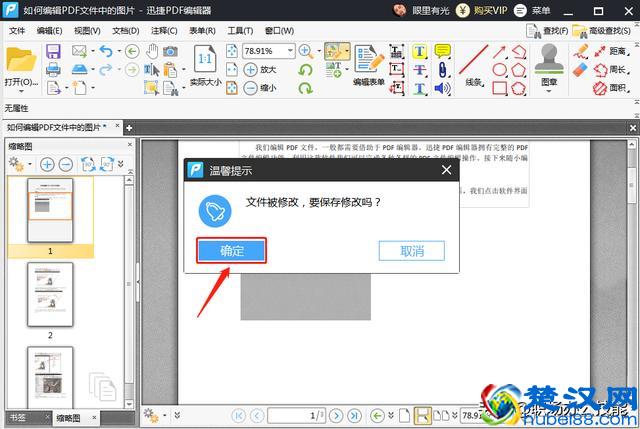Viewport: 640px width, 429px height.
Task: Open the 视图(V) menu
Action: [87, 31]
